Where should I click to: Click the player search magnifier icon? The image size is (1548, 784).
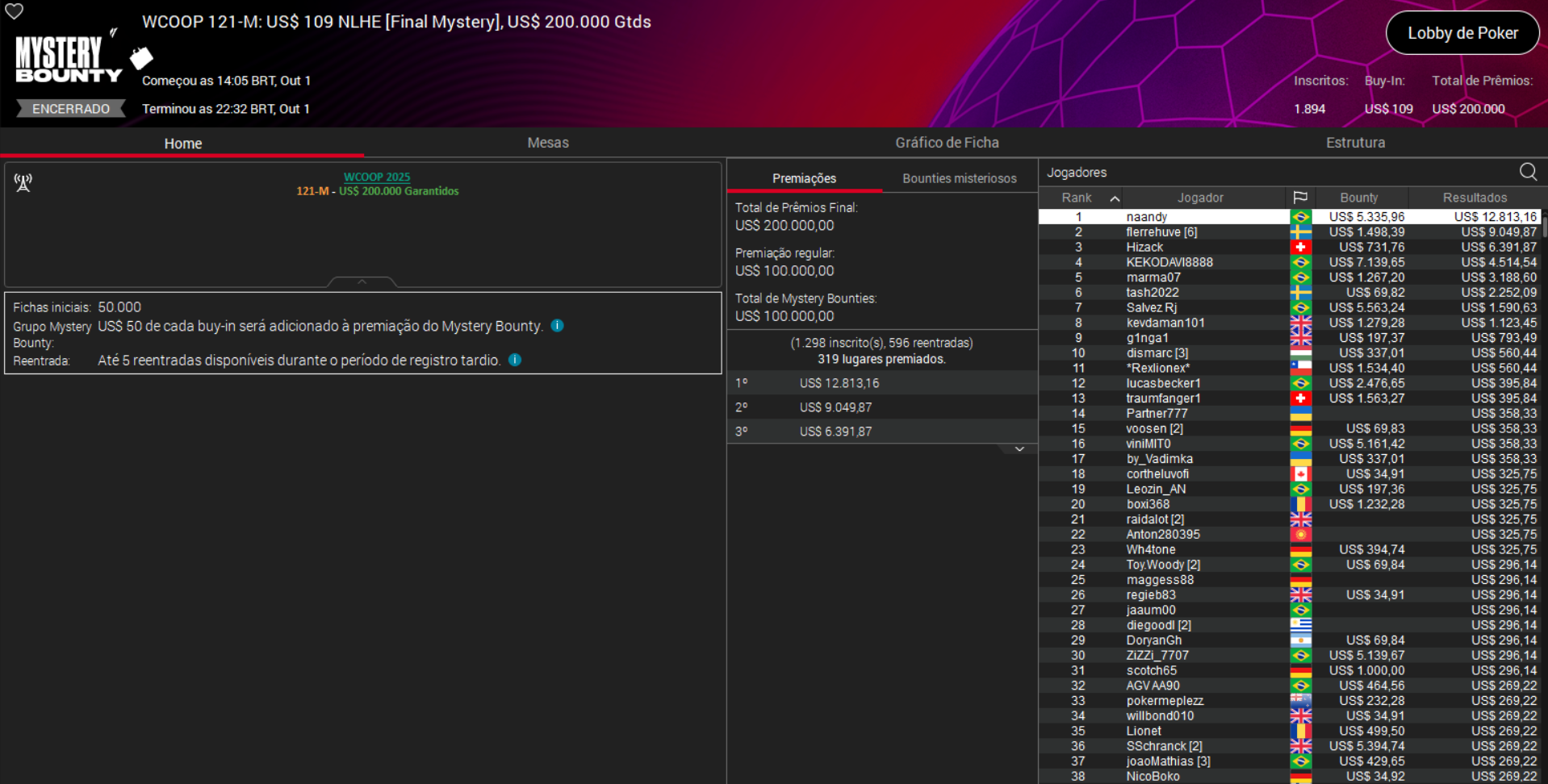coord(1528,172)
